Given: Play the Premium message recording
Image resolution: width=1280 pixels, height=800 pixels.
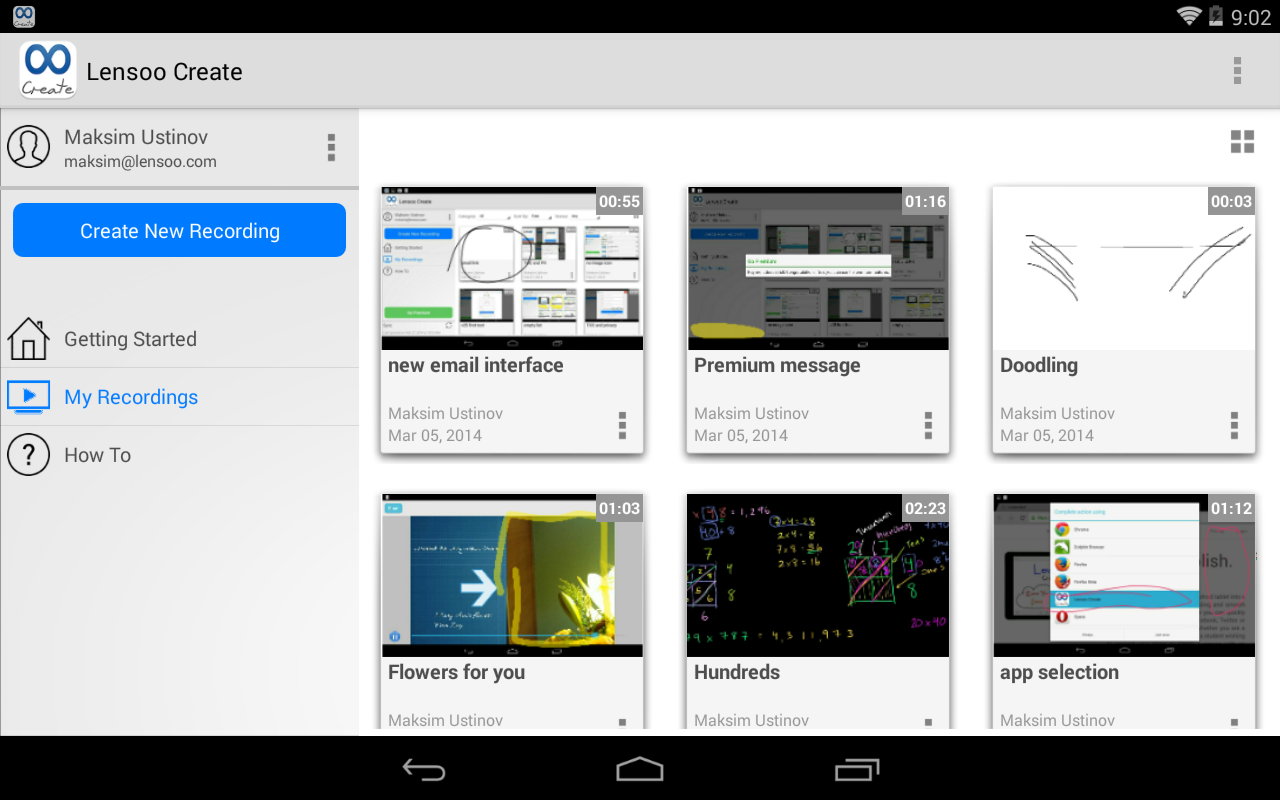Looking at the screenshot, I should pyautogui.click(x=818, y=268).
